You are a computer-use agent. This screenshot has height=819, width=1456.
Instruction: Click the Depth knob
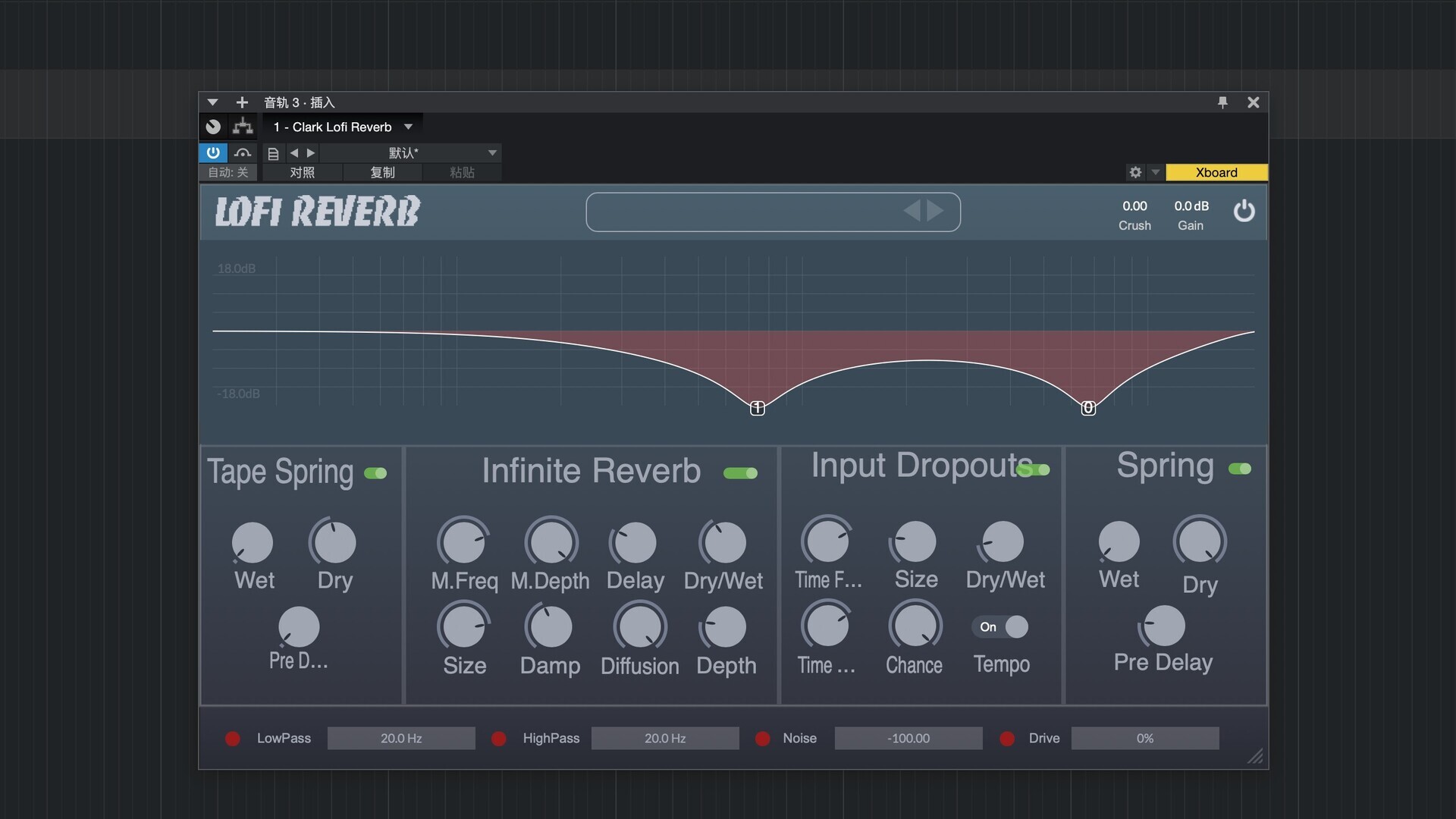pos(725,627)
